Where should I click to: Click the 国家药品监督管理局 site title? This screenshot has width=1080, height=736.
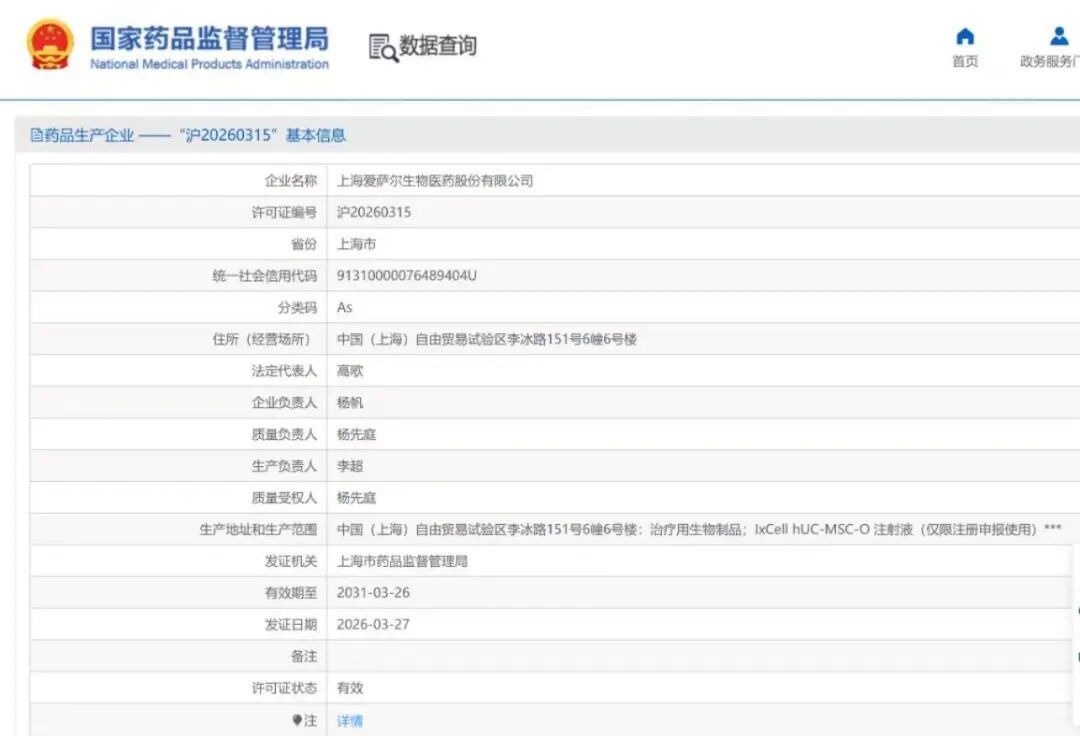click(209, 38)
